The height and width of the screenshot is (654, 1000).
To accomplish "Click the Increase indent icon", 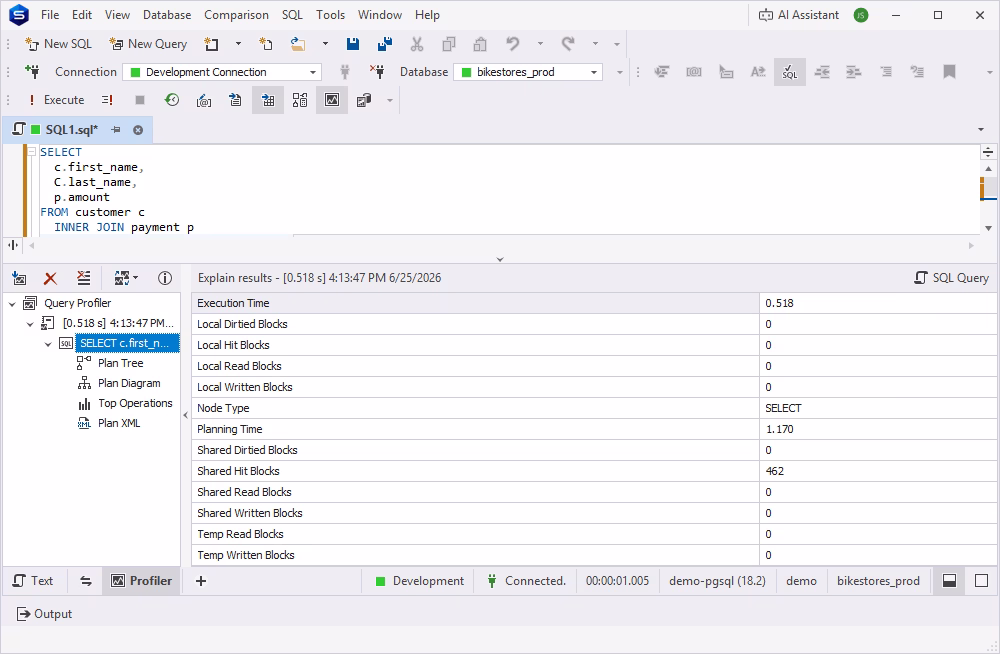I will [853, 72].
